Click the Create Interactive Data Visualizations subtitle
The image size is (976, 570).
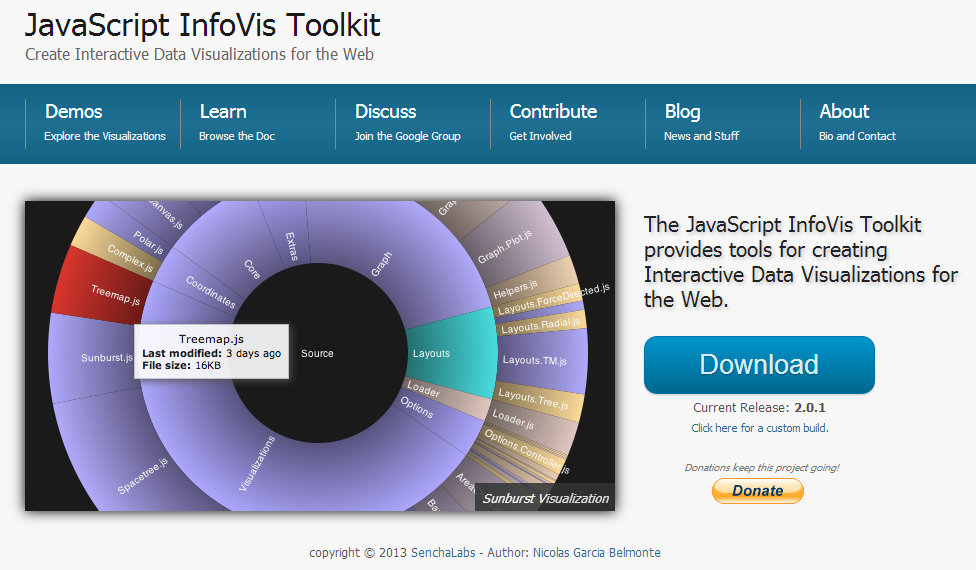pyautogui.click(x=199, y=55)
